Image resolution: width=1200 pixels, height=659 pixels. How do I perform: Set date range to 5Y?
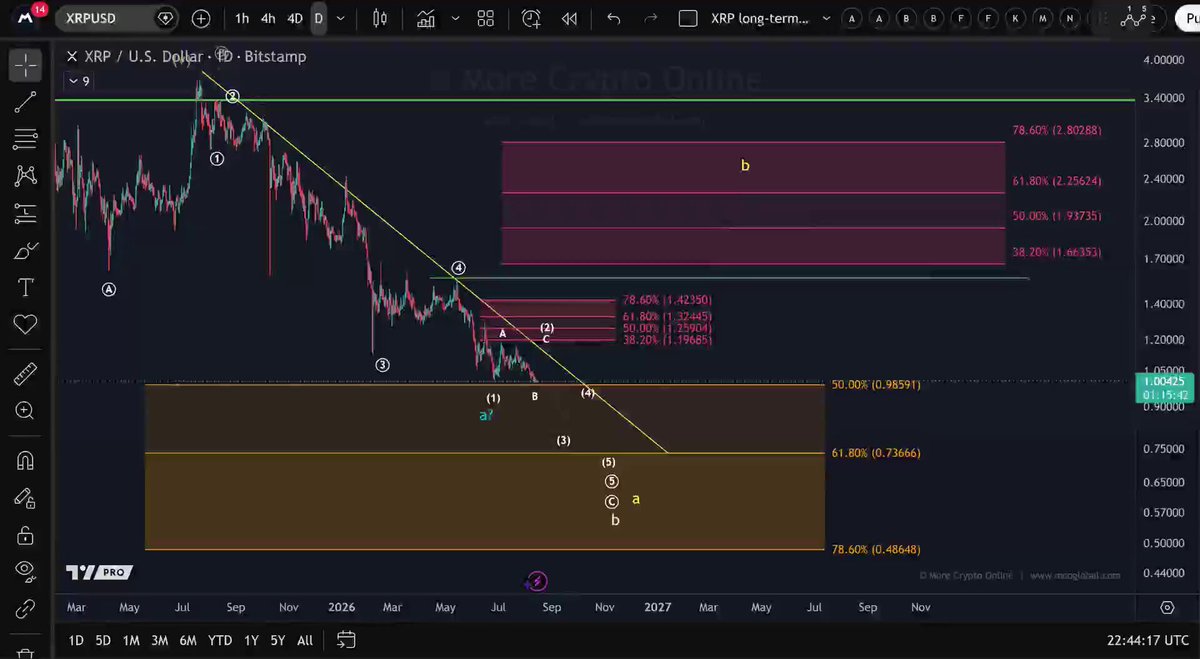click(x=278, y=640)
